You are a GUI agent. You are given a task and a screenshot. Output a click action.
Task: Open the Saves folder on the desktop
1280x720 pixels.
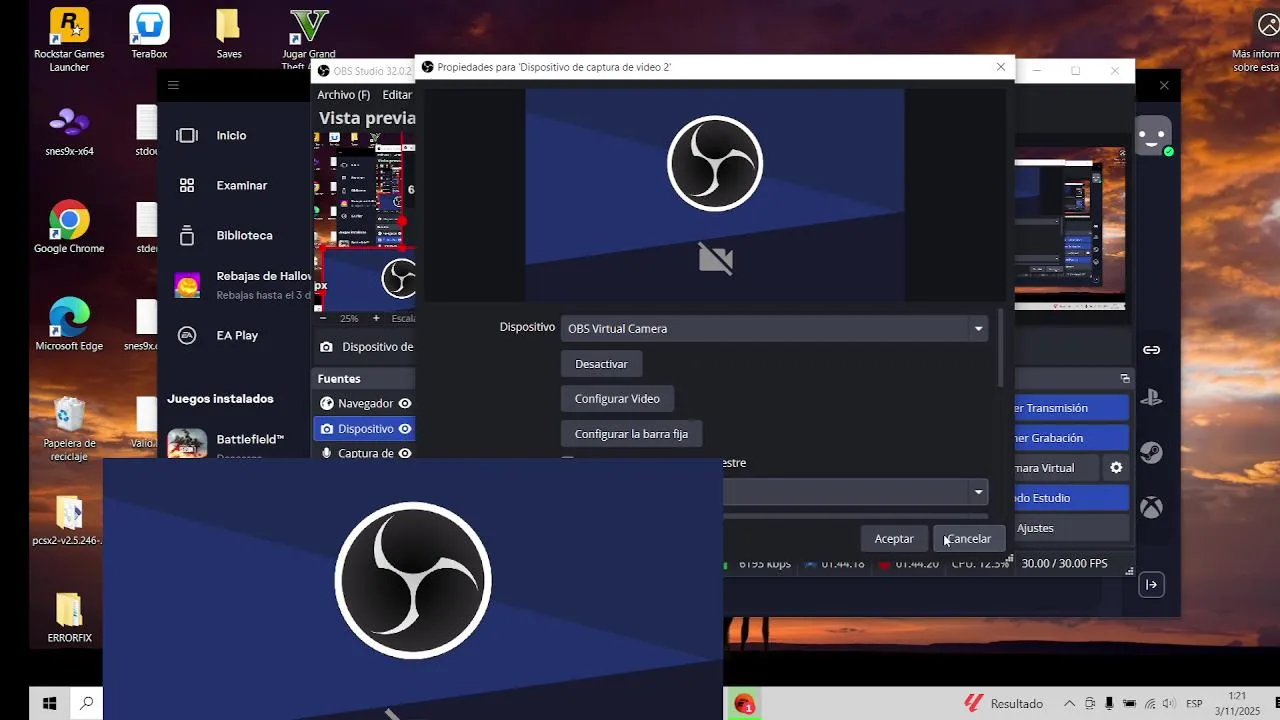[229, 33]
